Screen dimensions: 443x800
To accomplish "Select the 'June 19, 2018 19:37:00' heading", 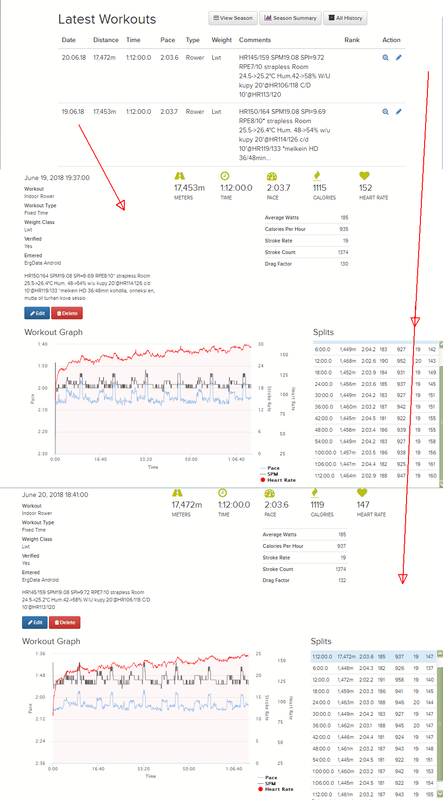I will tap(57, 178).
